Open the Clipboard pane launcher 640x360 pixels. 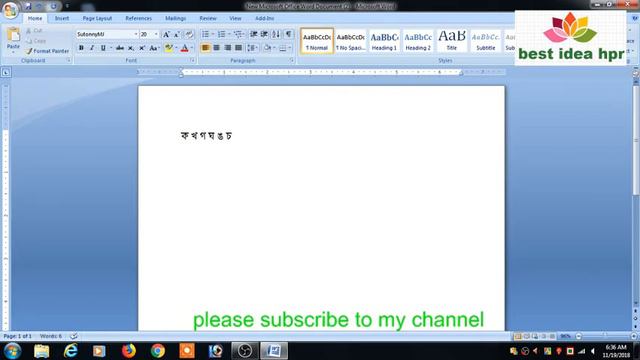[x=69, y=60]
